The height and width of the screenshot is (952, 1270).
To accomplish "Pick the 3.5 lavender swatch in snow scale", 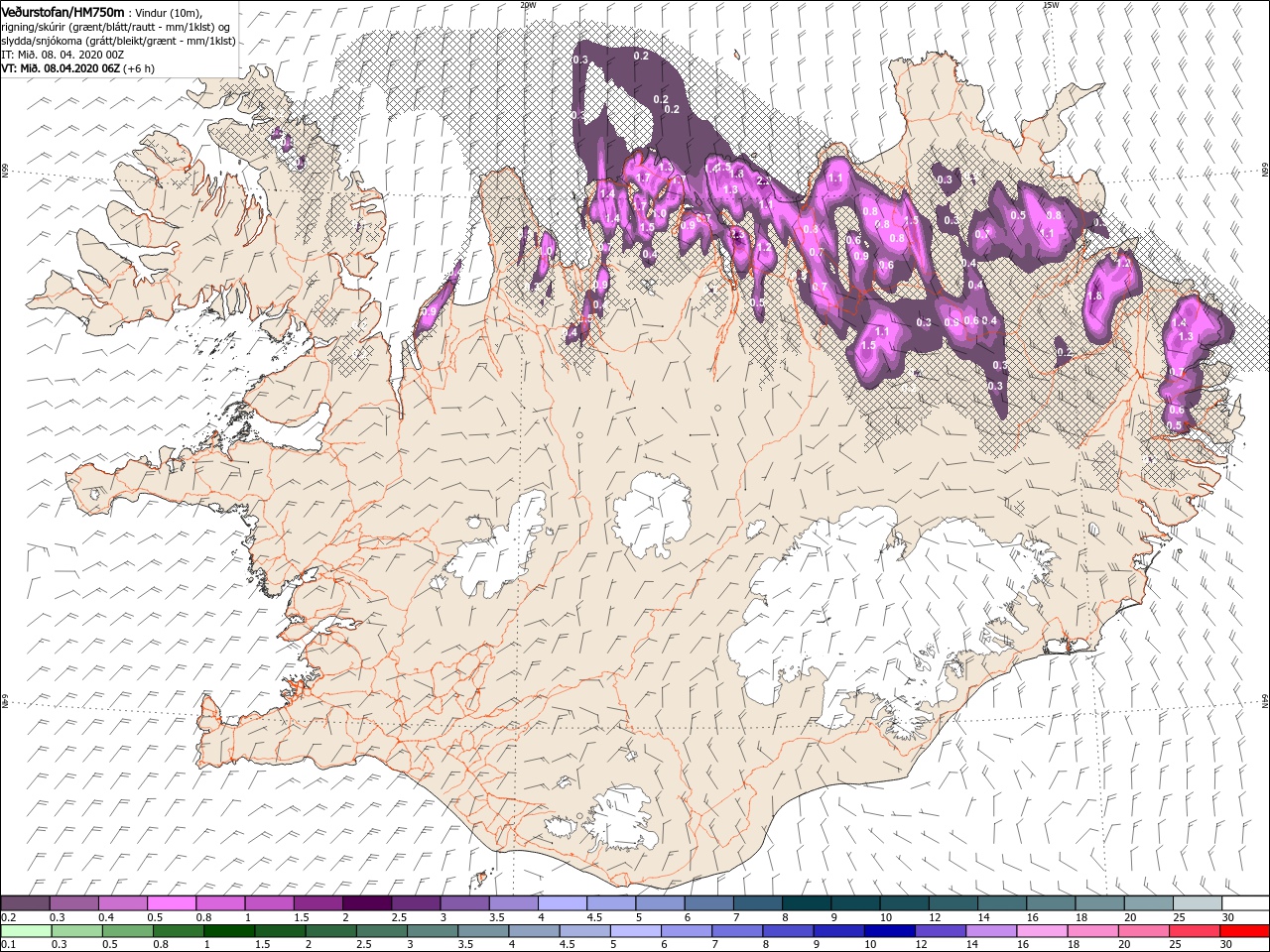I will point(514,902).
